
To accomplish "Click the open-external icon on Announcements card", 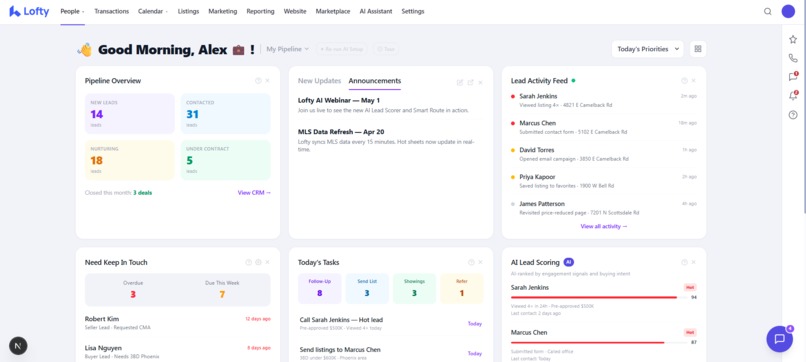I will (470, 82).
